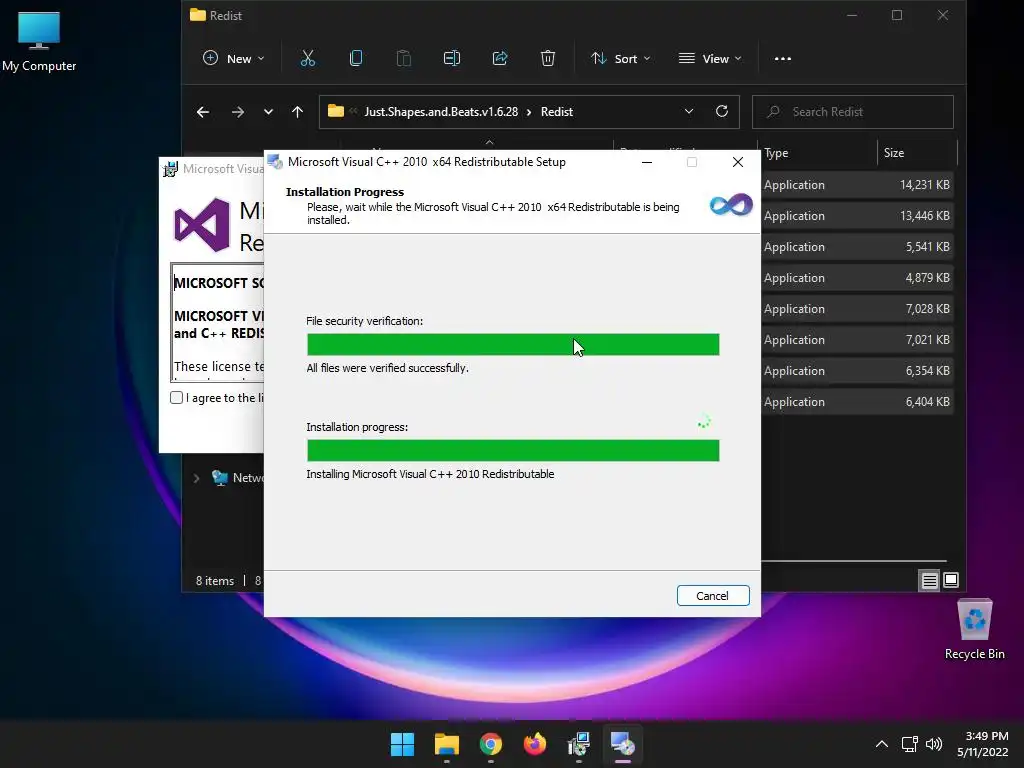Open File Explorer from the taskbar
Image resolution: width=1024 pixels, height=768 pixels.
447,744
